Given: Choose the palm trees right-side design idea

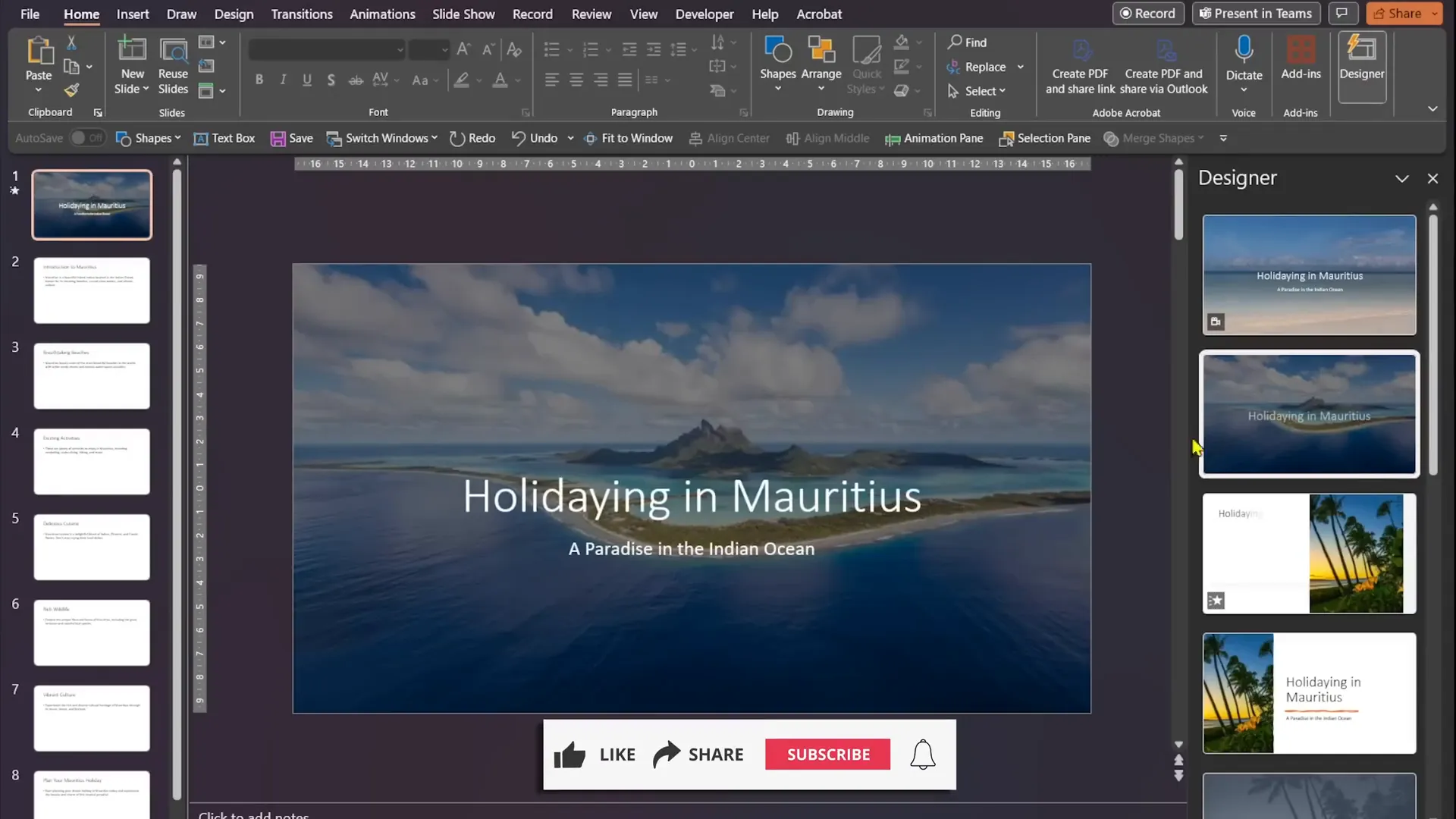Looking at the screenshot, I should [1309, 554].
